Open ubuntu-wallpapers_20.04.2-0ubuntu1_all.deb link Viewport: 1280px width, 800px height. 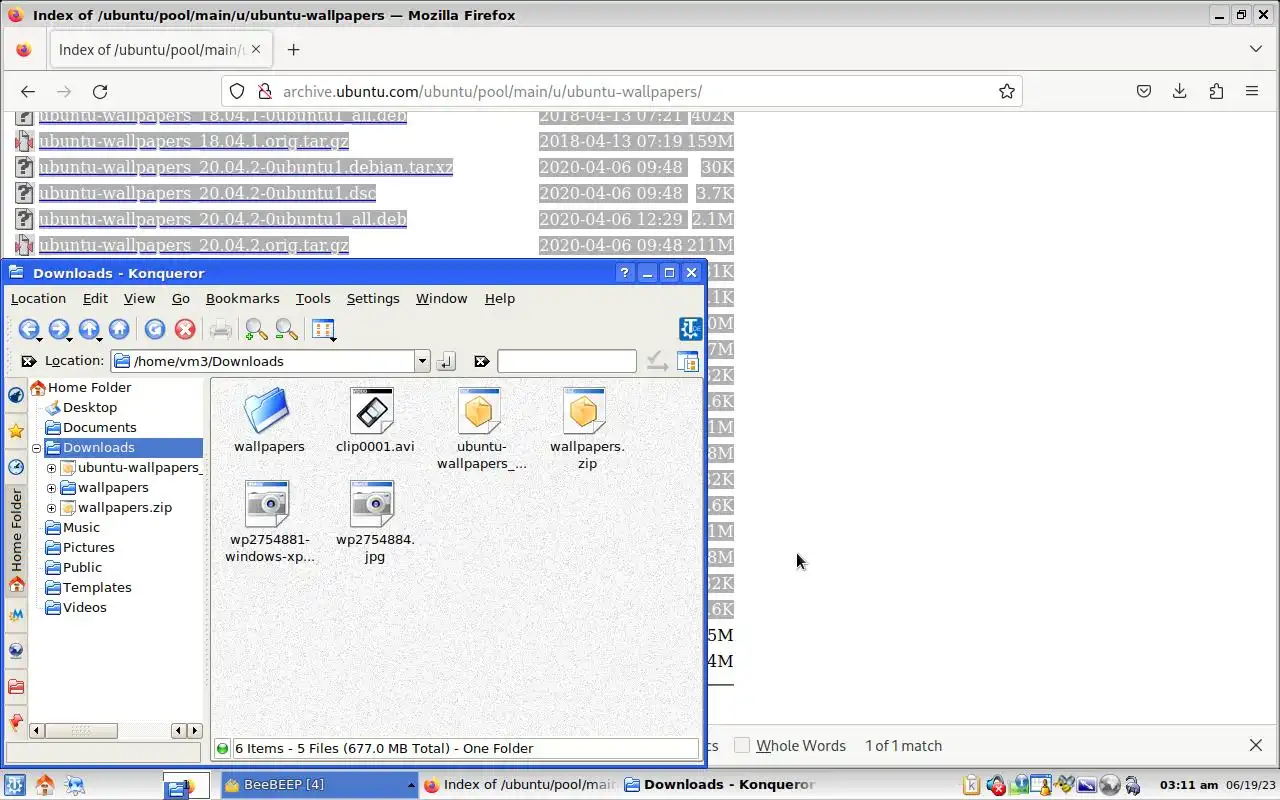222,219
